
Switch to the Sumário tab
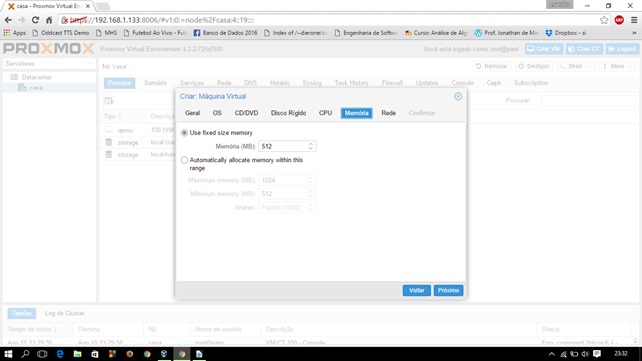(x=155, y=83)
